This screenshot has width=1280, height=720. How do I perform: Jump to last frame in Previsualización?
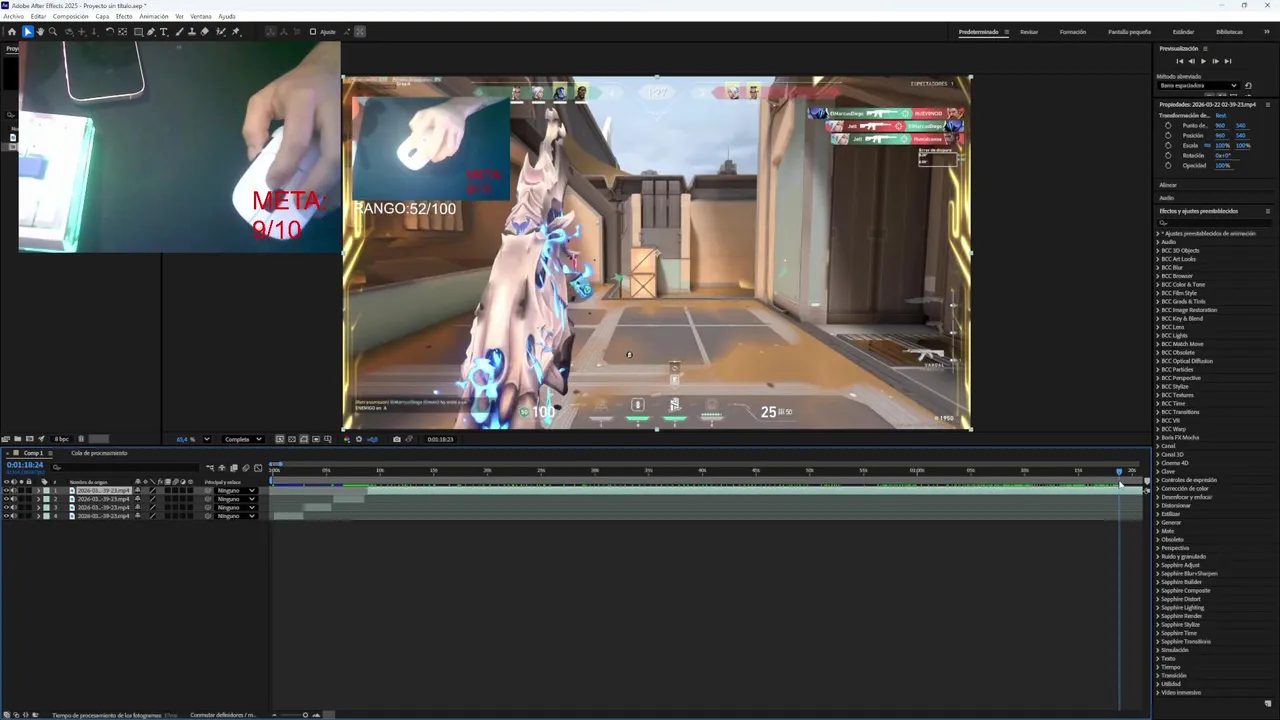pyautogui.click(x=1228, y=61)
